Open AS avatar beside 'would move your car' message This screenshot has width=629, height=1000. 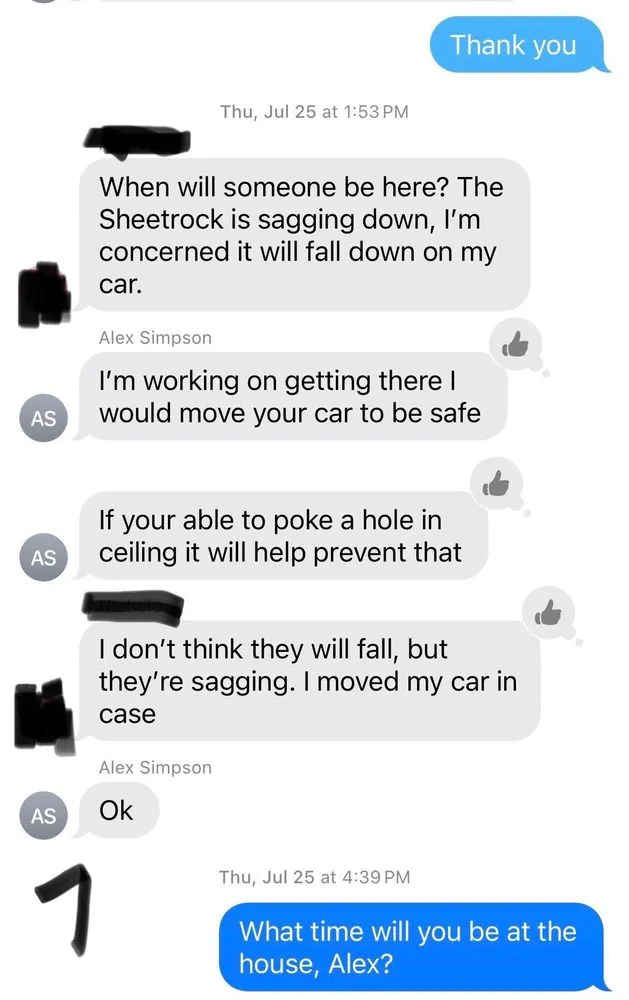[x=43, y=418]
